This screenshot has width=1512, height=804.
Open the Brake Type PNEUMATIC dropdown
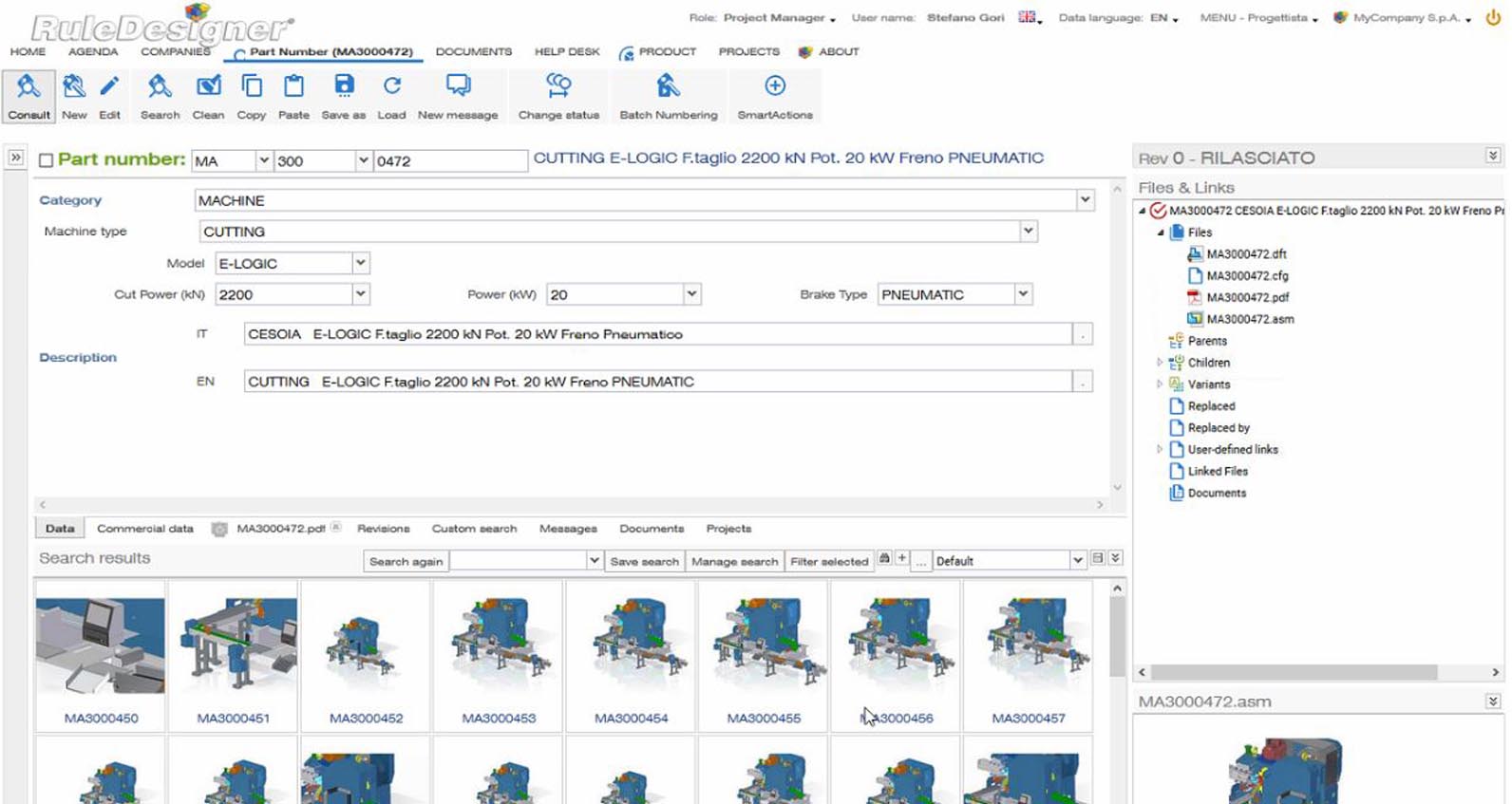tap(1023, 294)
